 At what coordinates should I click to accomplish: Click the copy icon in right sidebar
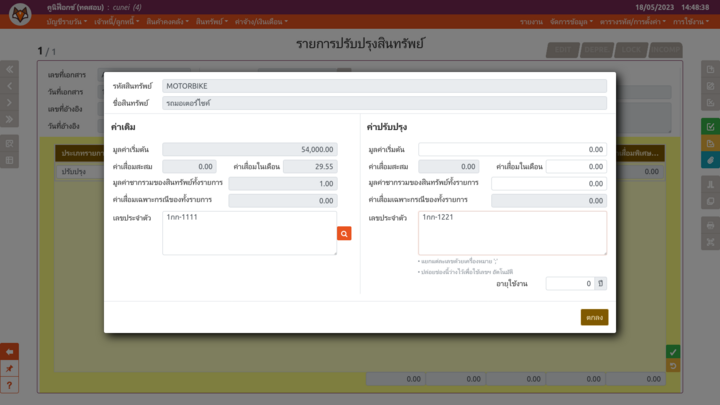[x=710, y=201]
